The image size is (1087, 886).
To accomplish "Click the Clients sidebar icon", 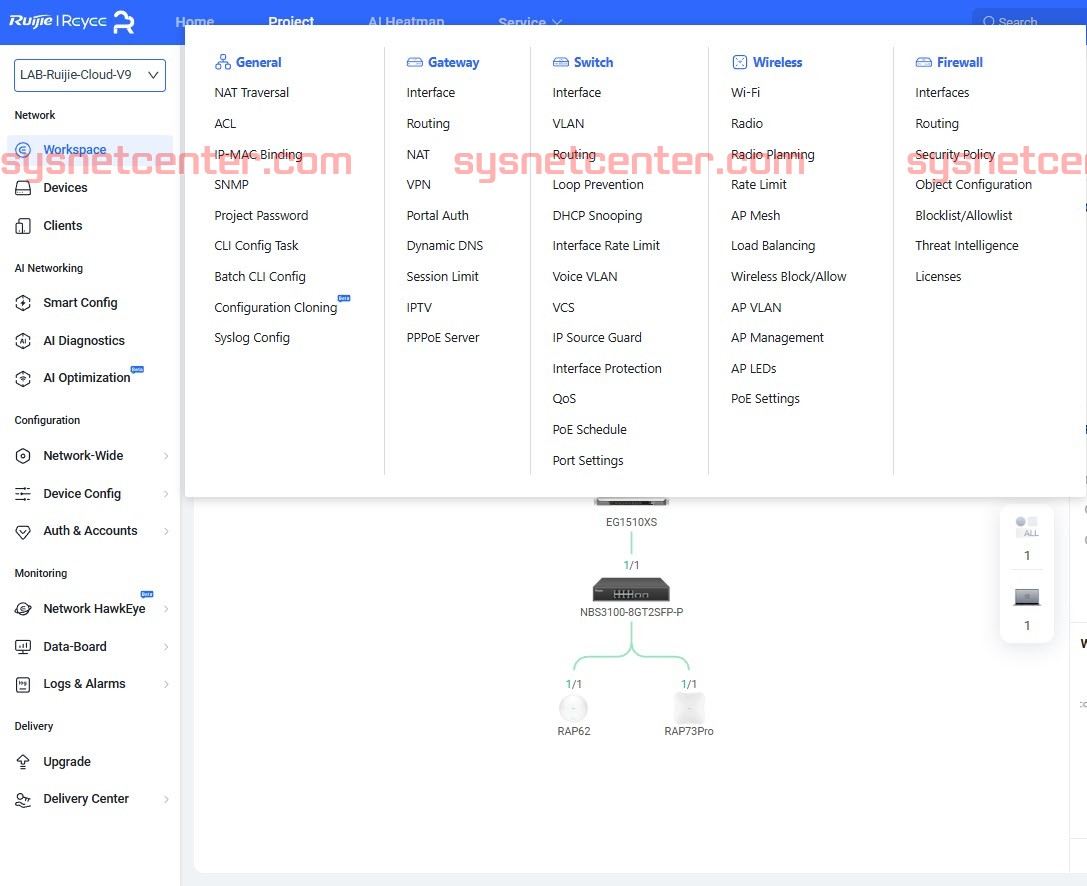I will [x=23, y=226].
